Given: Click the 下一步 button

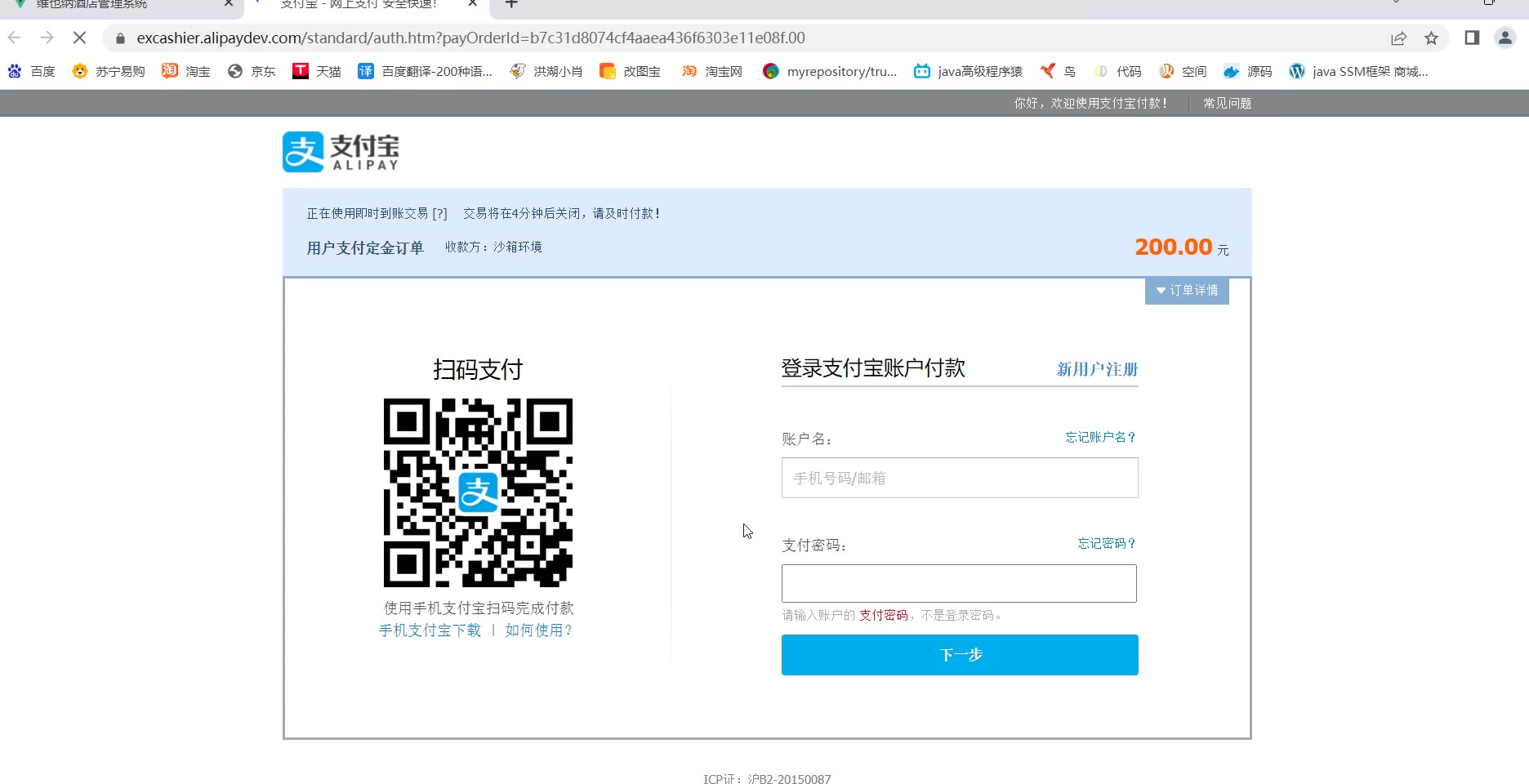Looking at the screenshot, I should [960, 655].
